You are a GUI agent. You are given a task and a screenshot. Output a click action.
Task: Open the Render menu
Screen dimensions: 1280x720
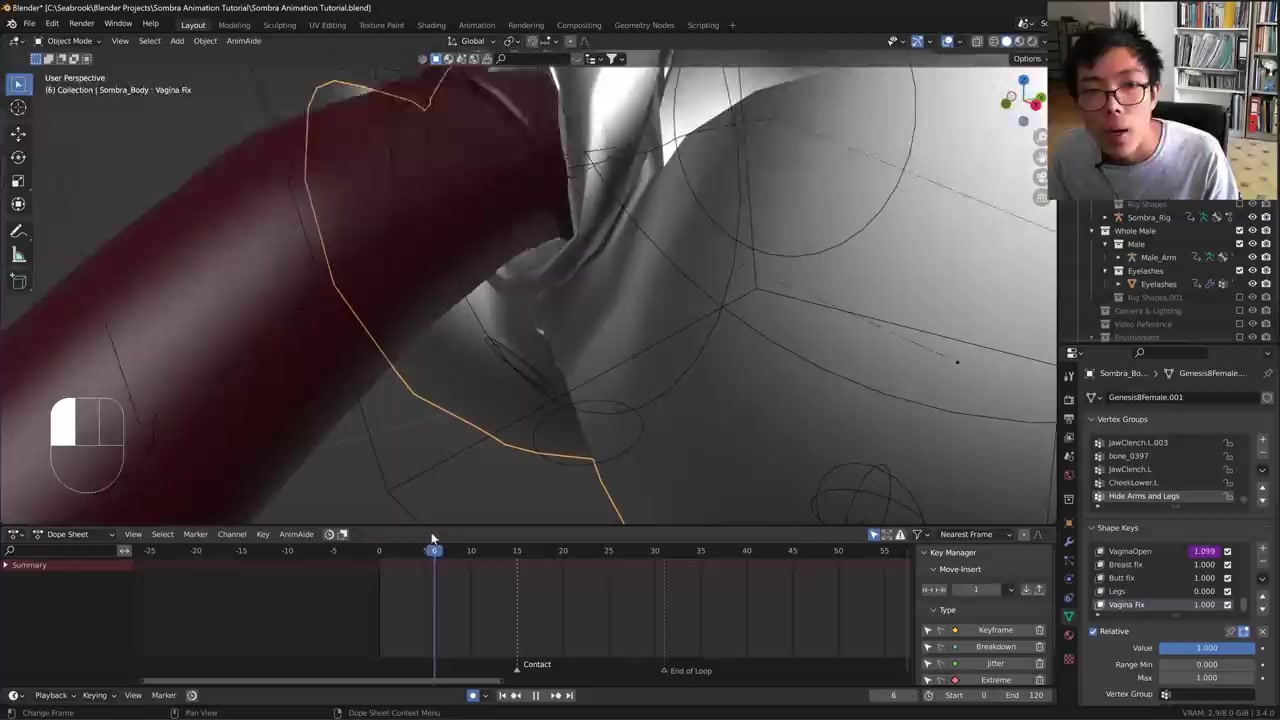tap(81, 24)
